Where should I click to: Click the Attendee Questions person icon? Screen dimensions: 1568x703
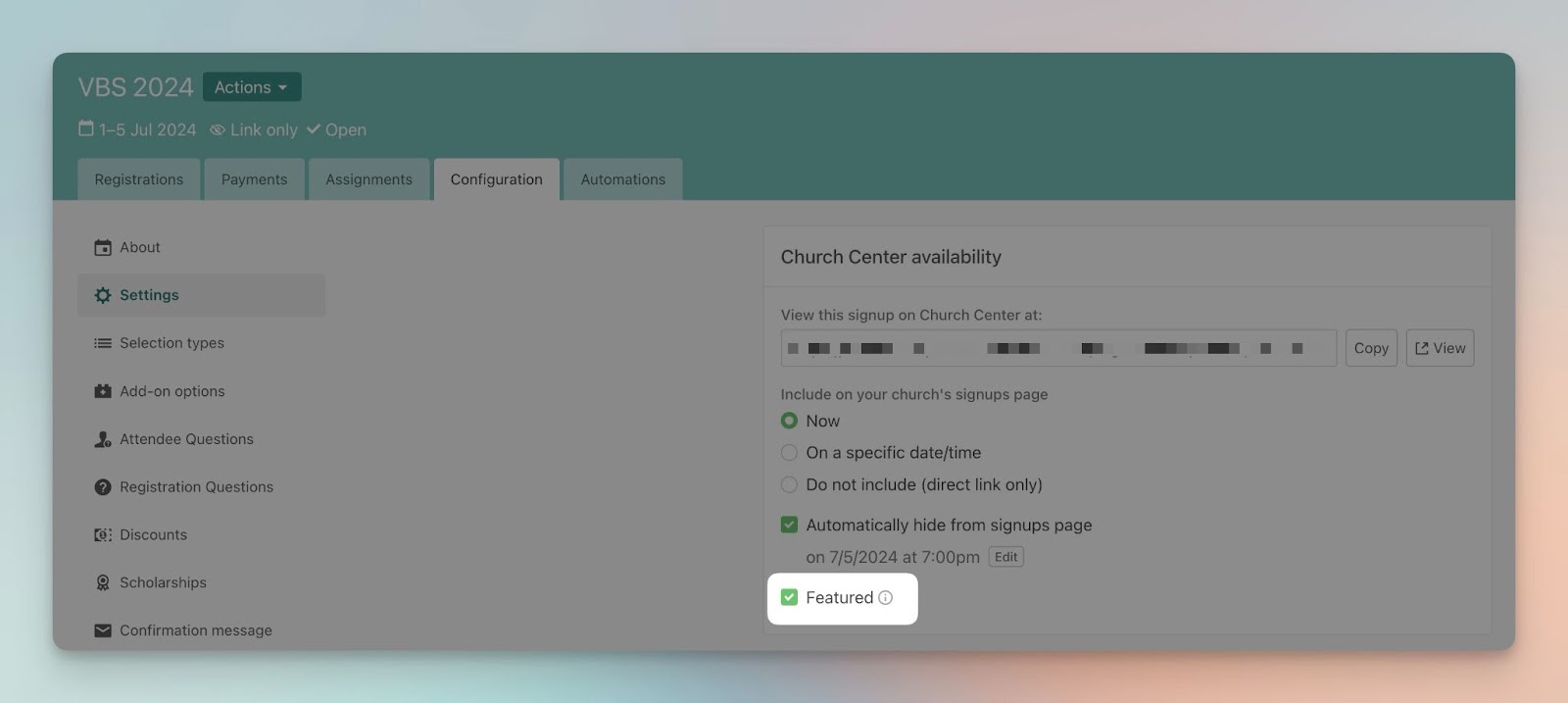(103, 439)
